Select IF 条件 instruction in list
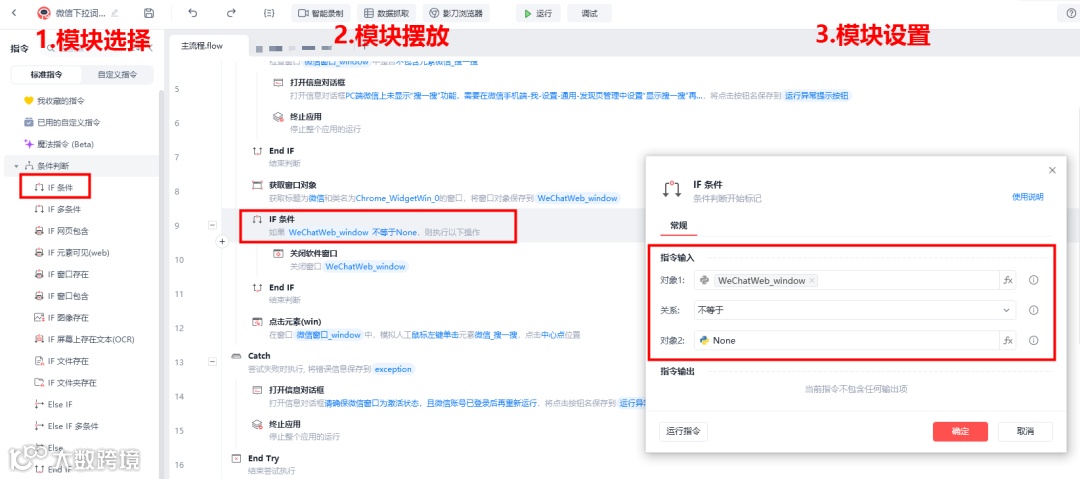 point(55,187)
